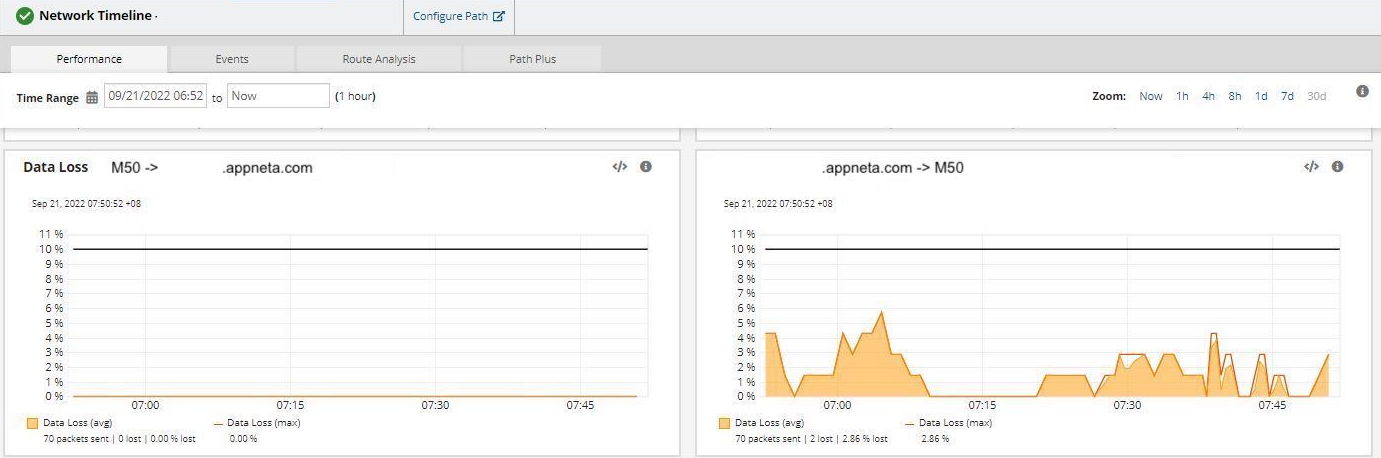Click embed code icon on left Data Loss chart

point(619,167)
